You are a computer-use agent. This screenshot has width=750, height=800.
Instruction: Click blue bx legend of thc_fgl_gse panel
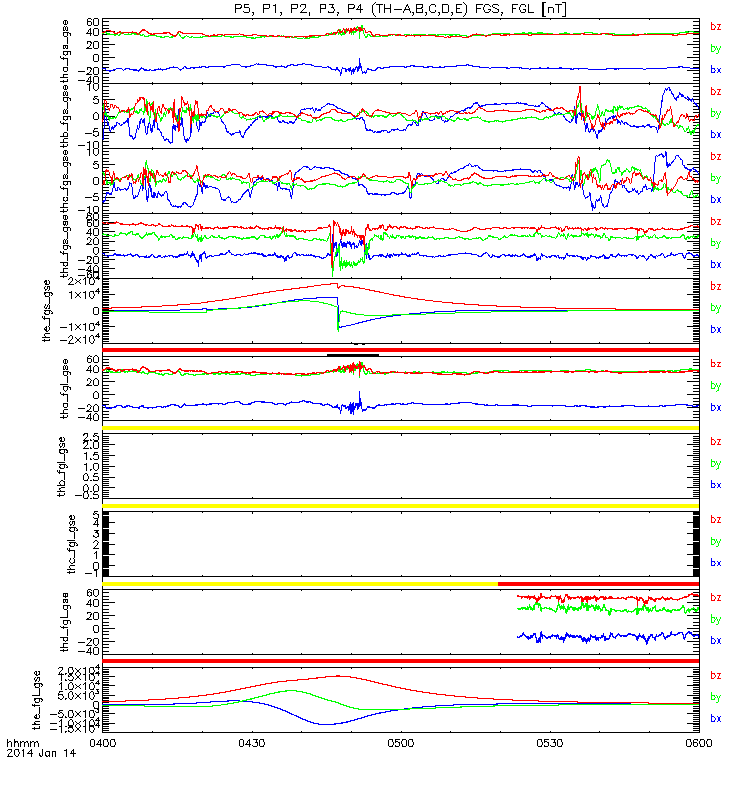(716, 563)
